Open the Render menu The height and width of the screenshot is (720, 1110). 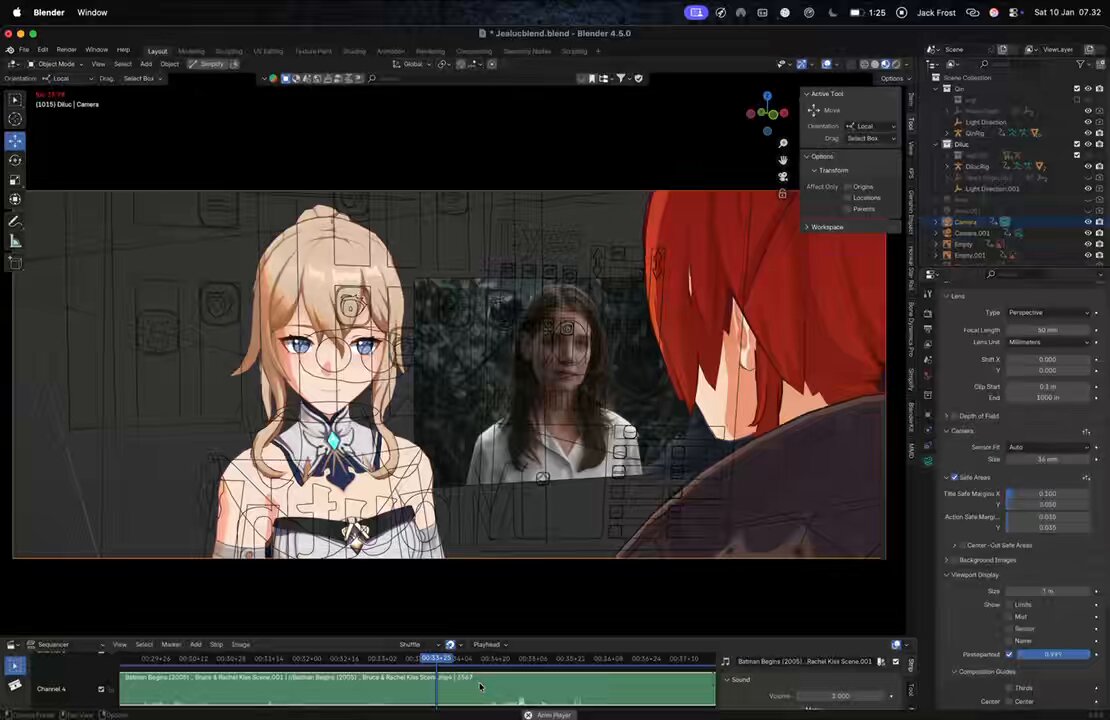pos(67,50)
